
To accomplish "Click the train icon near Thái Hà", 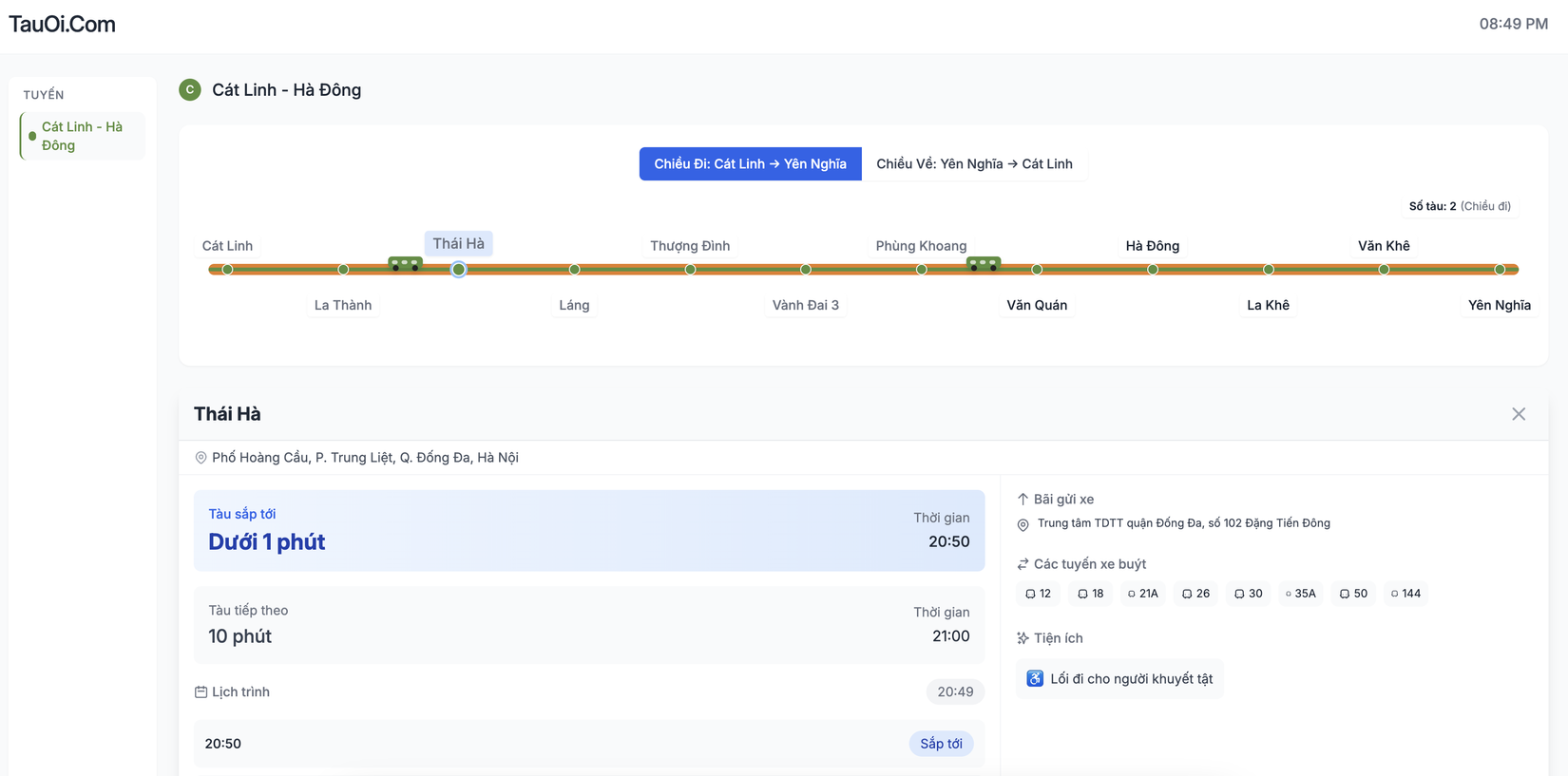I will coord(405,264).
